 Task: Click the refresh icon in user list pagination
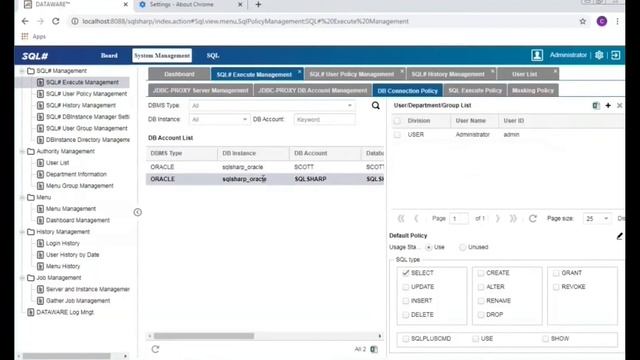pyautogui.click(x=533, y=218)
